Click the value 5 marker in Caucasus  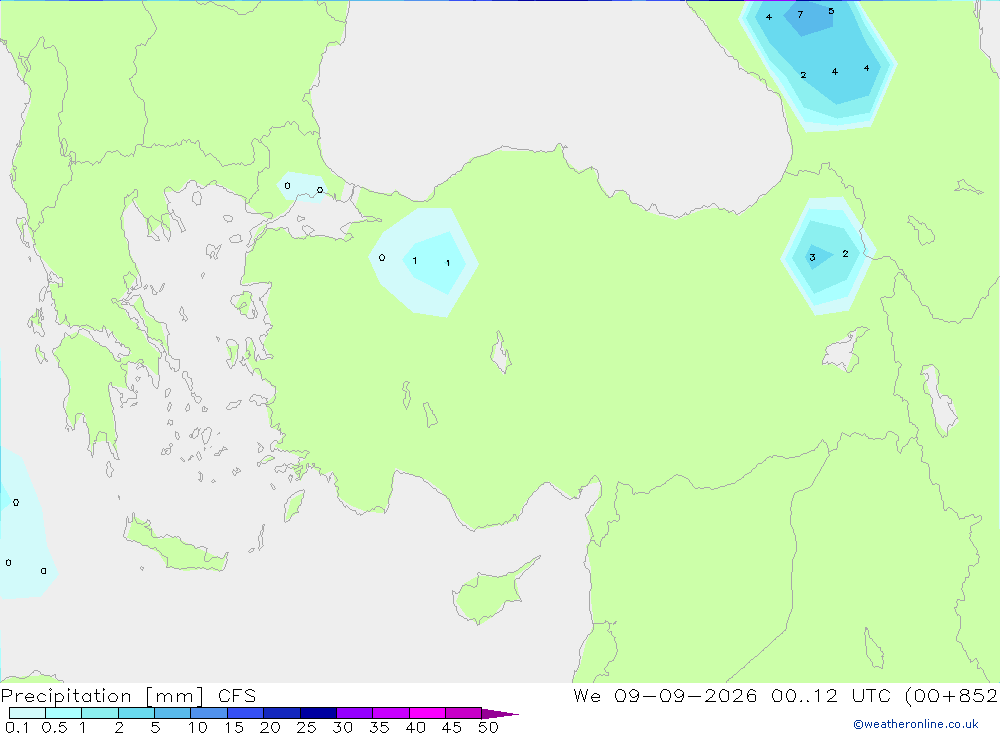click(x=831, y=11)
